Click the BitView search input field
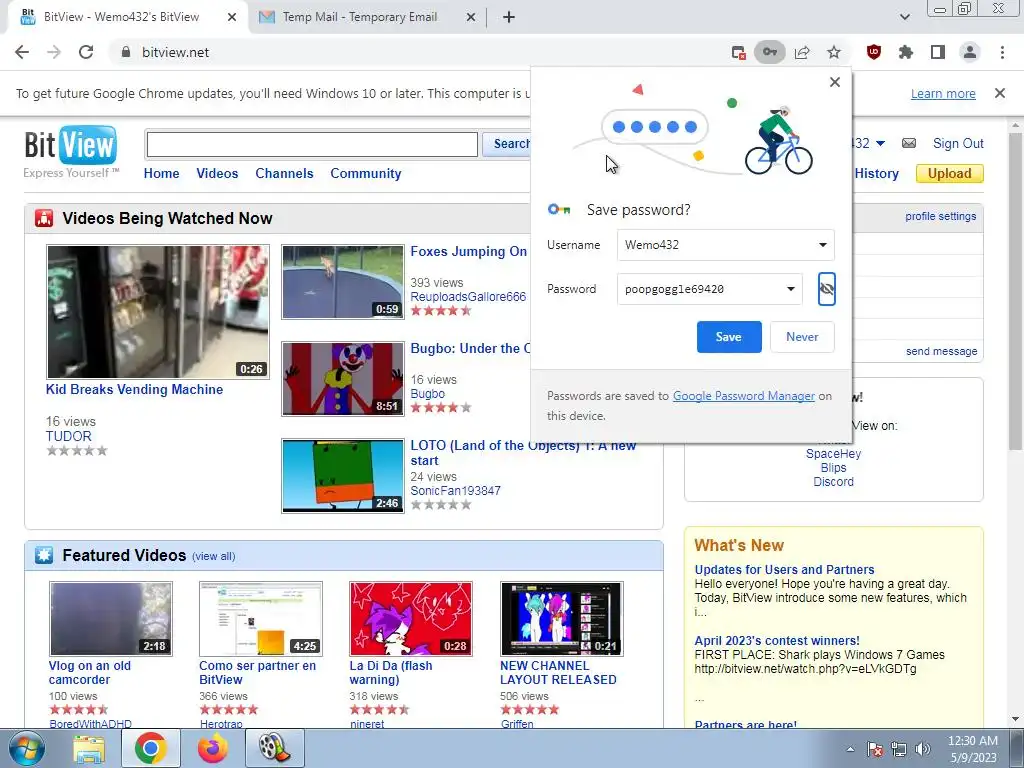The height and width of the screenshot is (768, 1024). (312, 144)
